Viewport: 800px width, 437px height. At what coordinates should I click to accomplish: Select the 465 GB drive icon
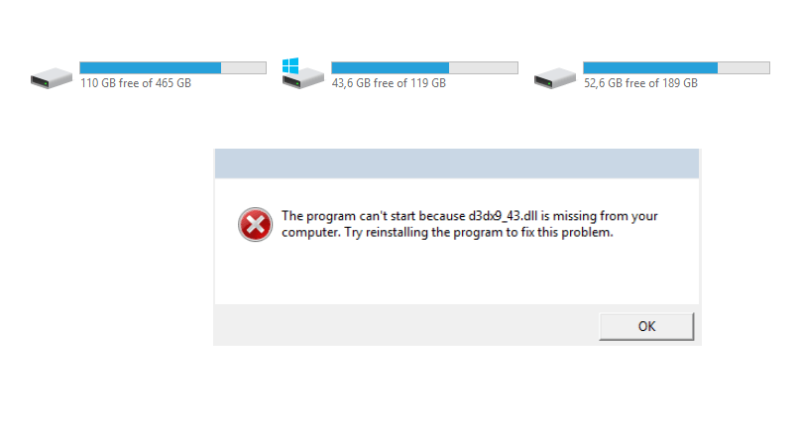tap(51, 79)
